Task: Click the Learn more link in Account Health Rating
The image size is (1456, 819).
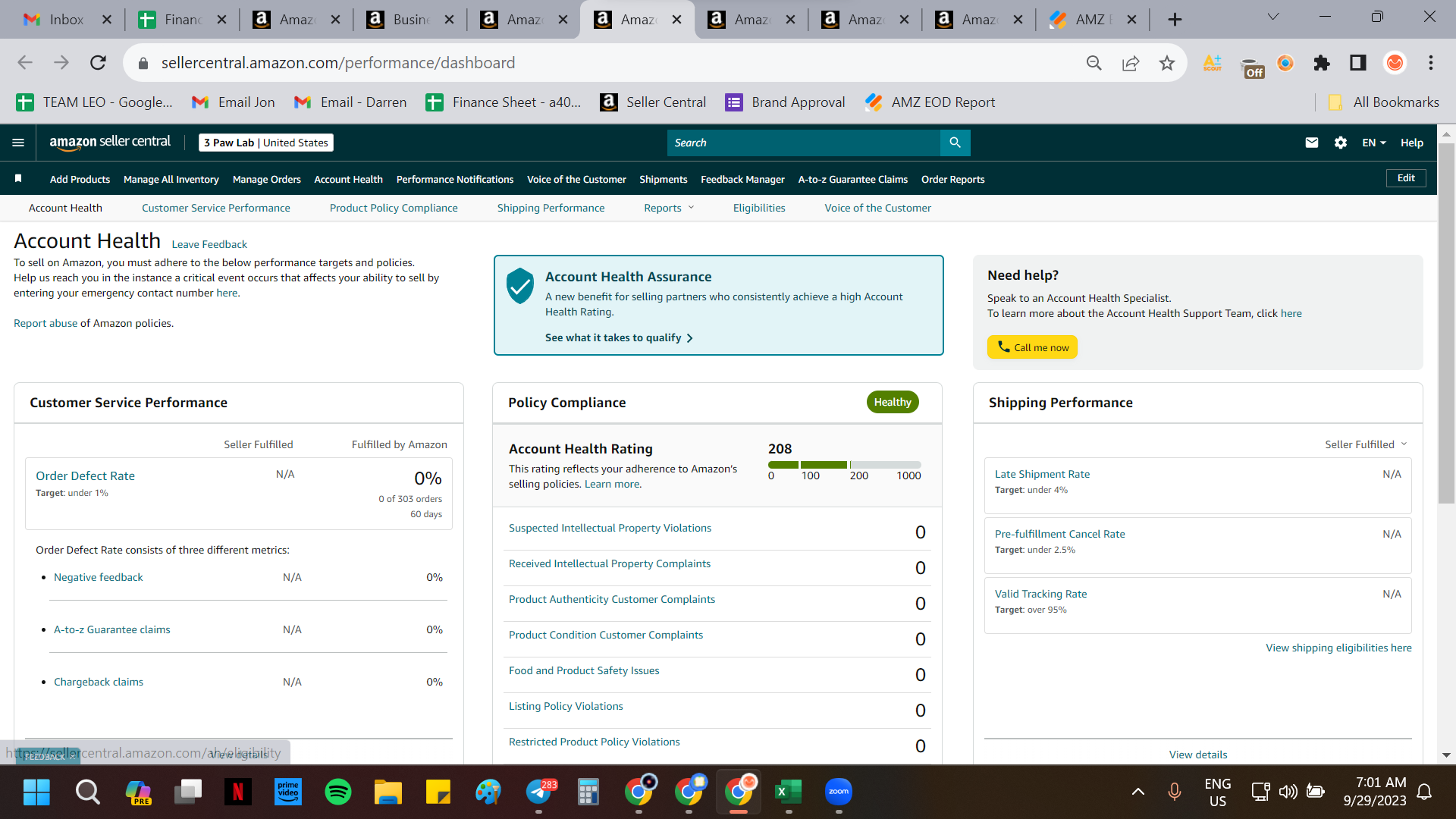Action: (x=612, y=484)
